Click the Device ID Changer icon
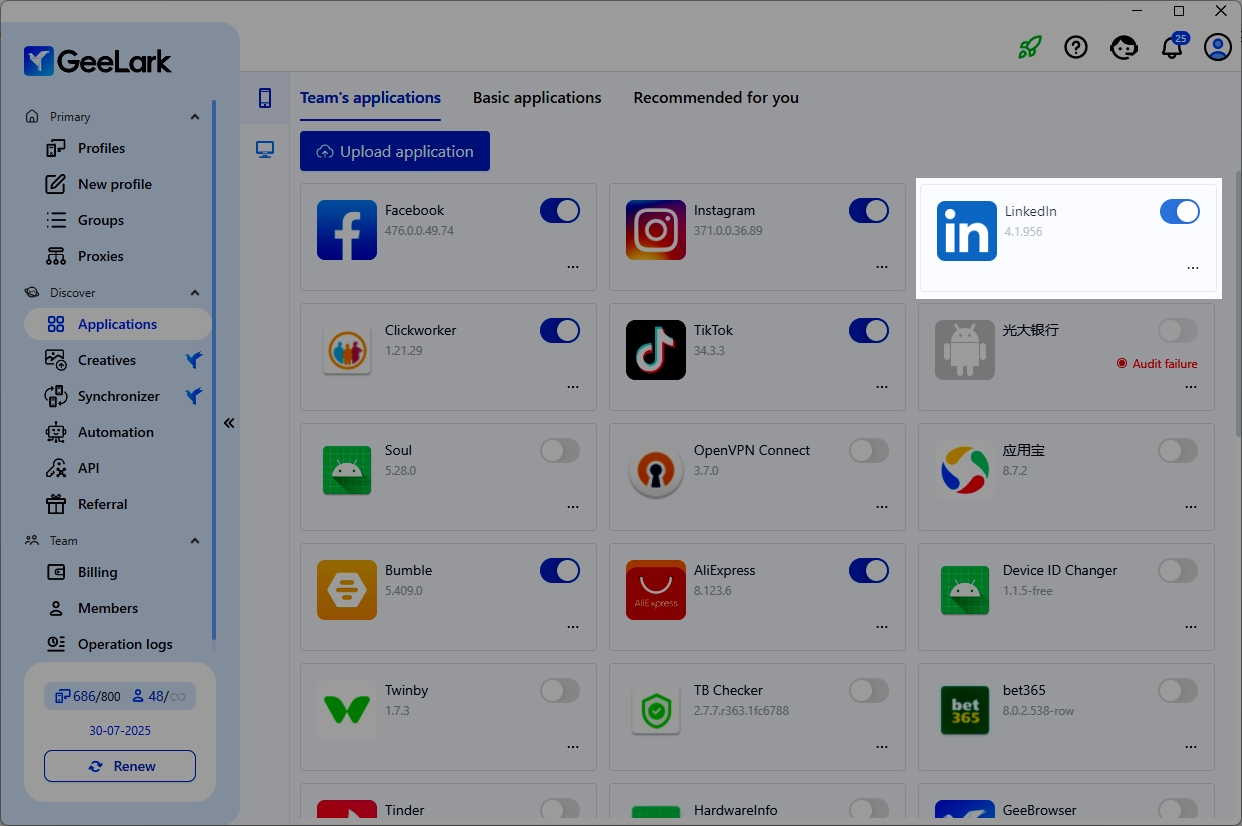 (x=965, y=590)
